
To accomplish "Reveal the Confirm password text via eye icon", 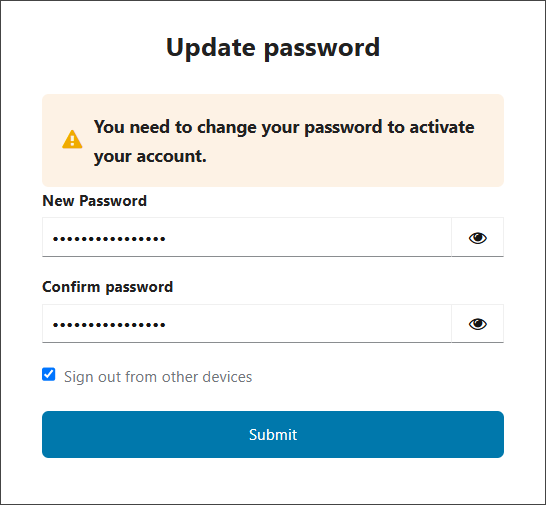I will (477, 324).
